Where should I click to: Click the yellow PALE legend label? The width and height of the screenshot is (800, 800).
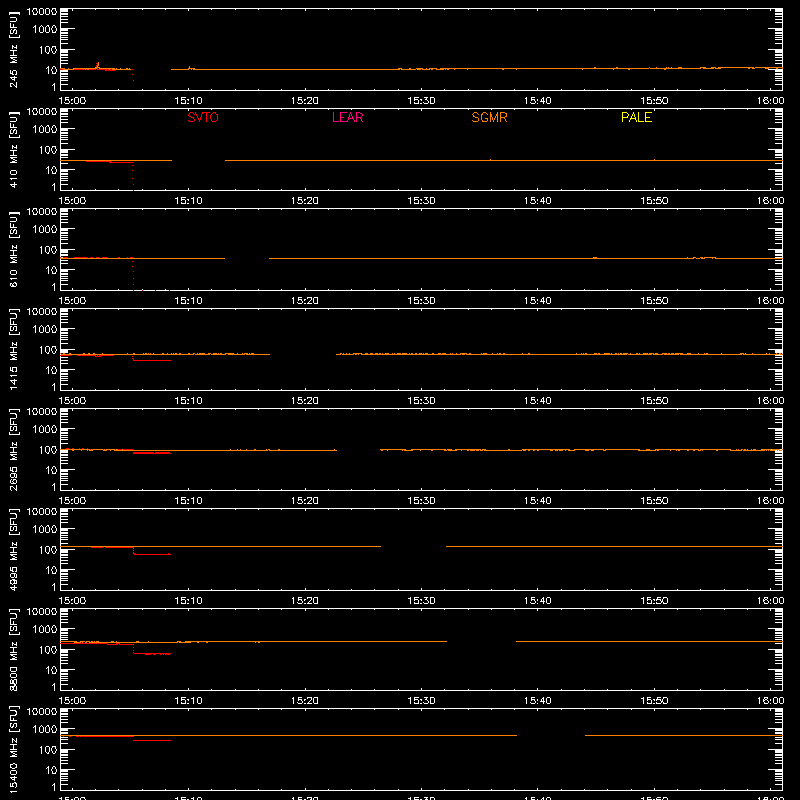(x=636, y=117)
